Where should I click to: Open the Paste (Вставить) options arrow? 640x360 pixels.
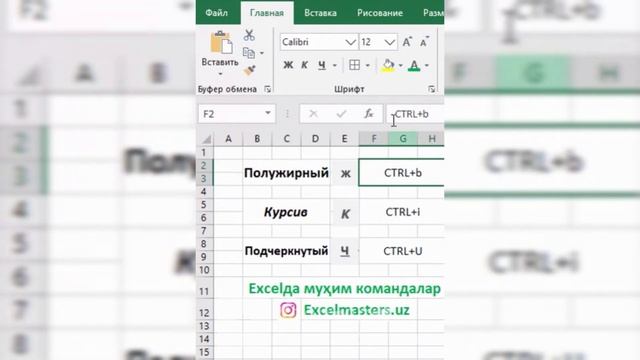tap(220, 74)
